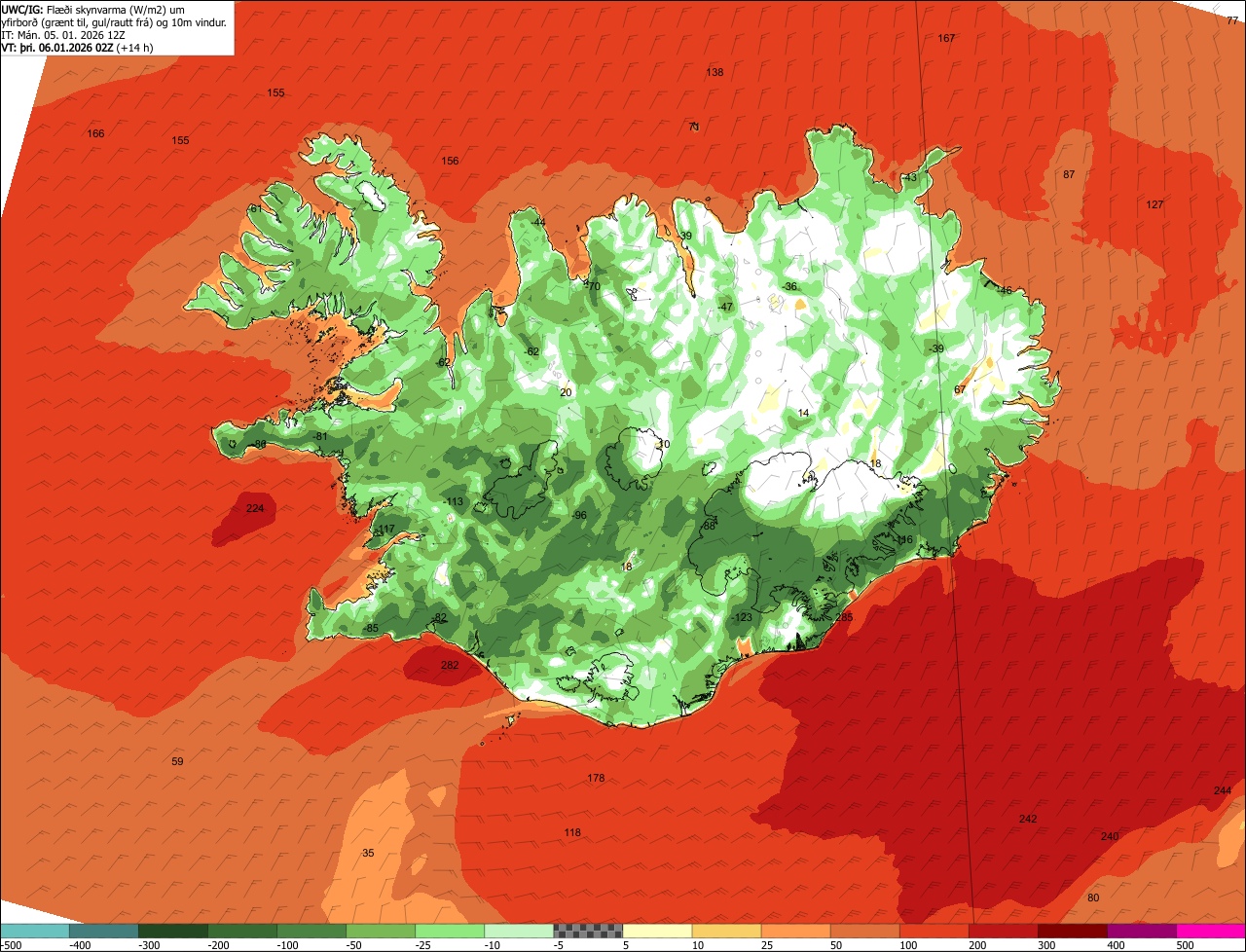Click the map value 166 in the northwest ocean
The image size is (1246, 952).
coord(95,133)
